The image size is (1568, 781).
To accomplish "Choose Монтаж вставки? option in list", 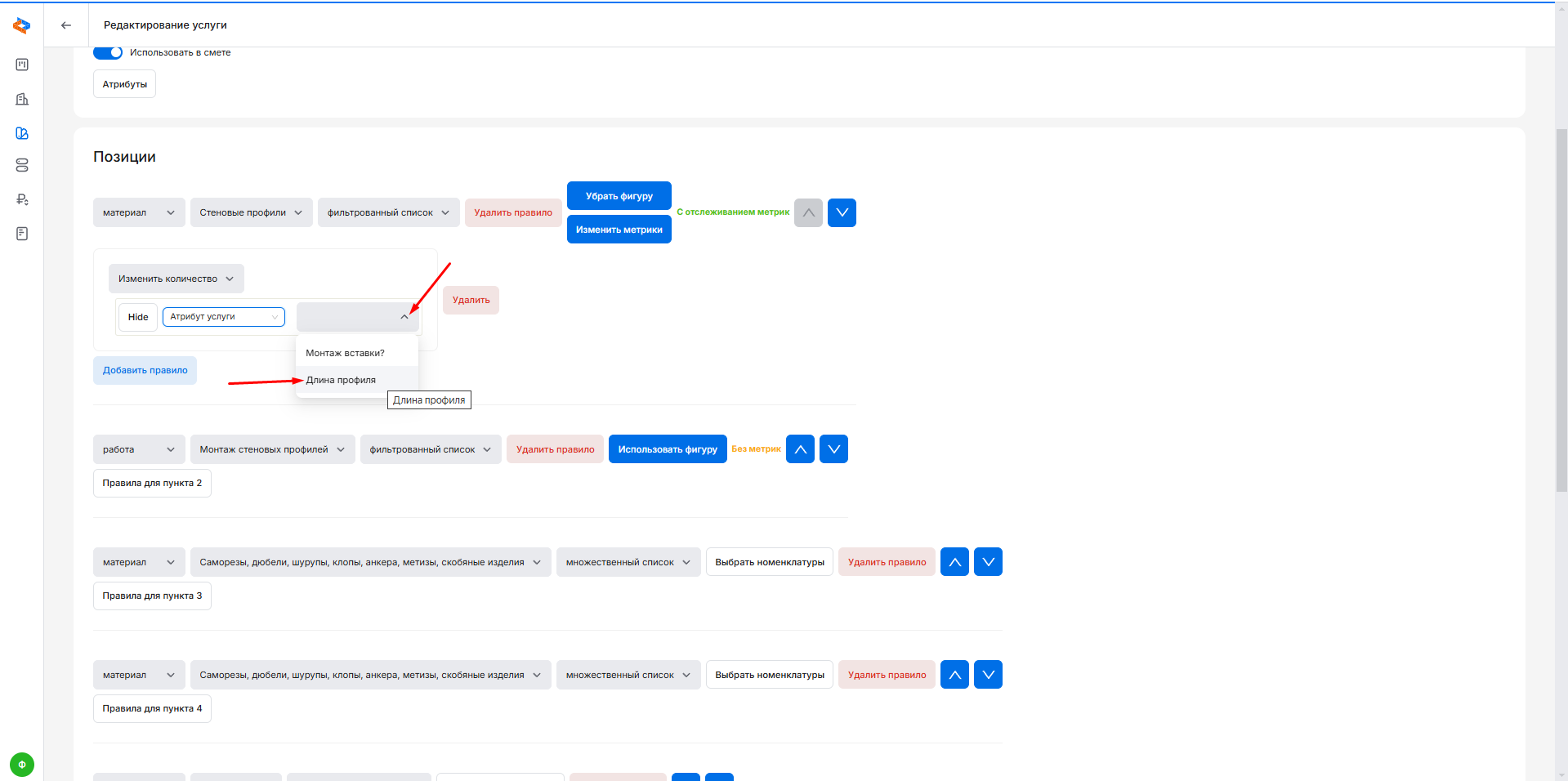I will (x=345, y=353).
